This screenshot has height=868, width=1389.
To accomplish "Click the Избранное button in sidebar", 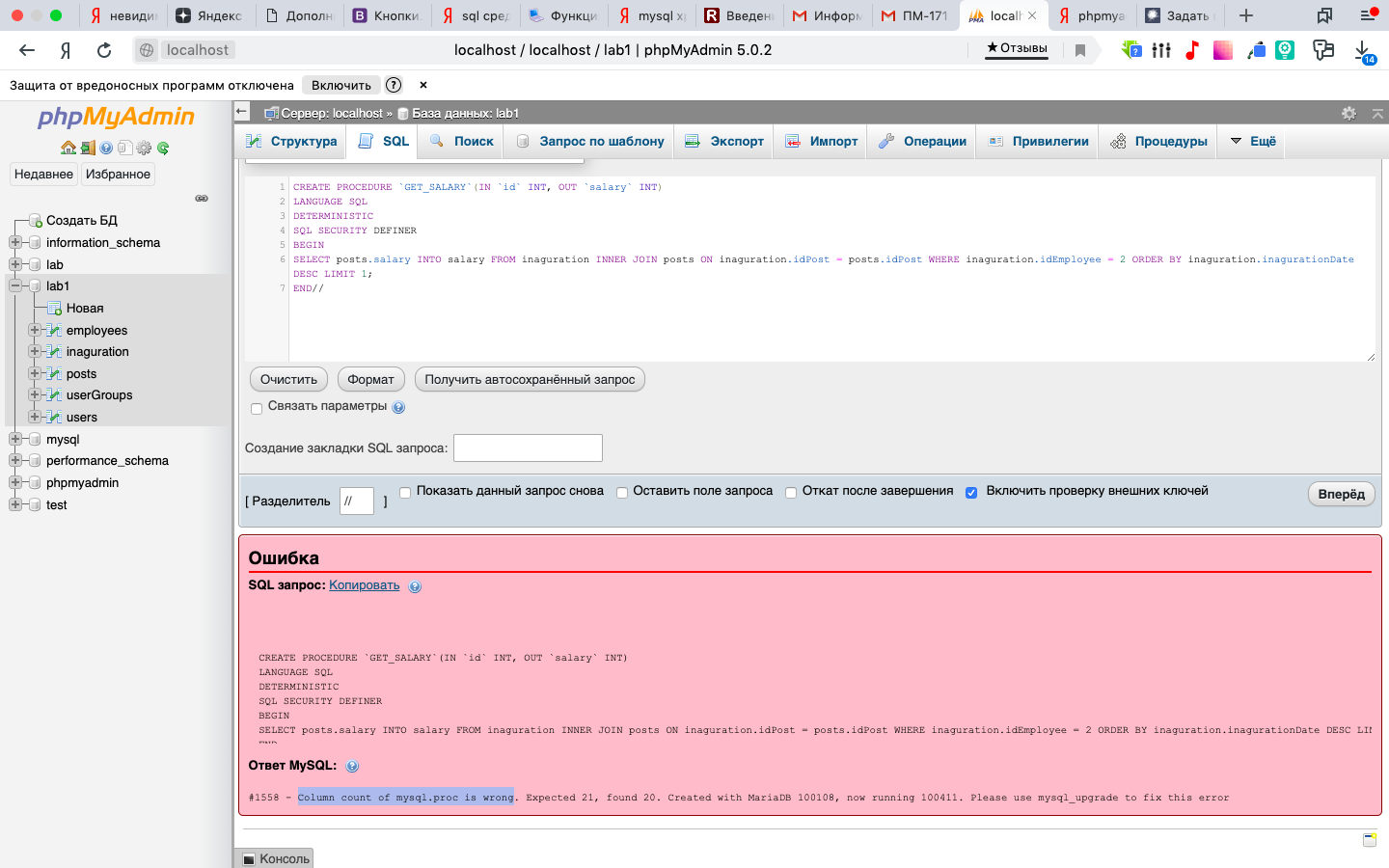I will (x=118, y=175).
